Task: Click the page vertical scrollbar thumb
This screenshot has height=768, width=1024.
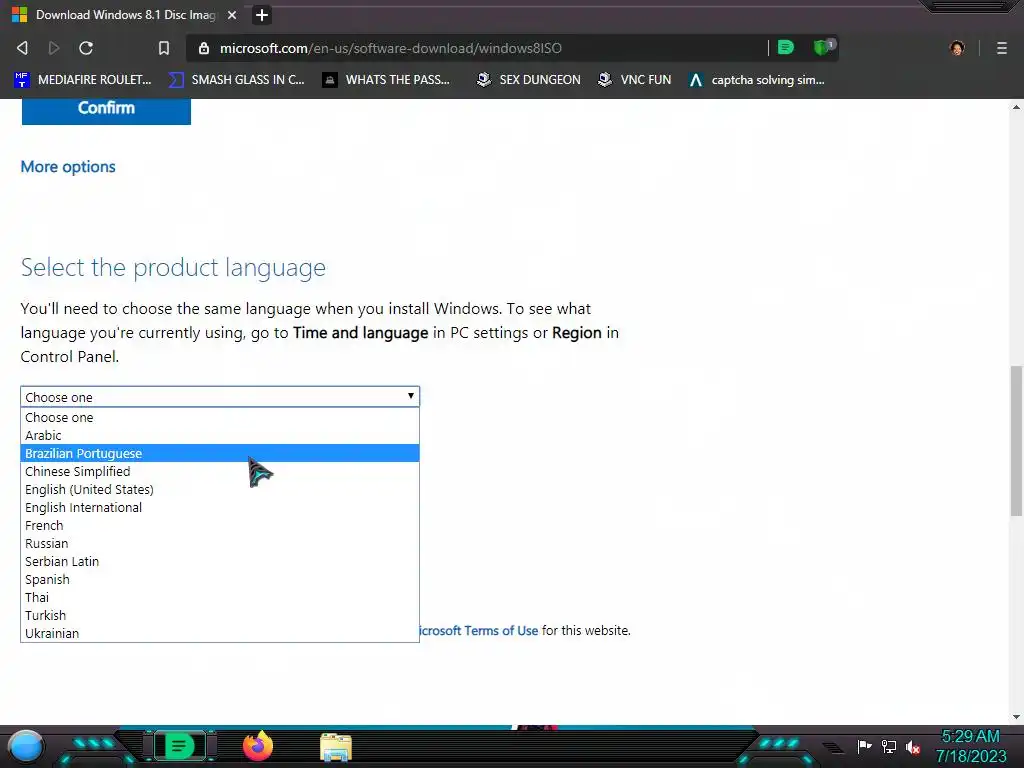Action: click(1016, 441)
